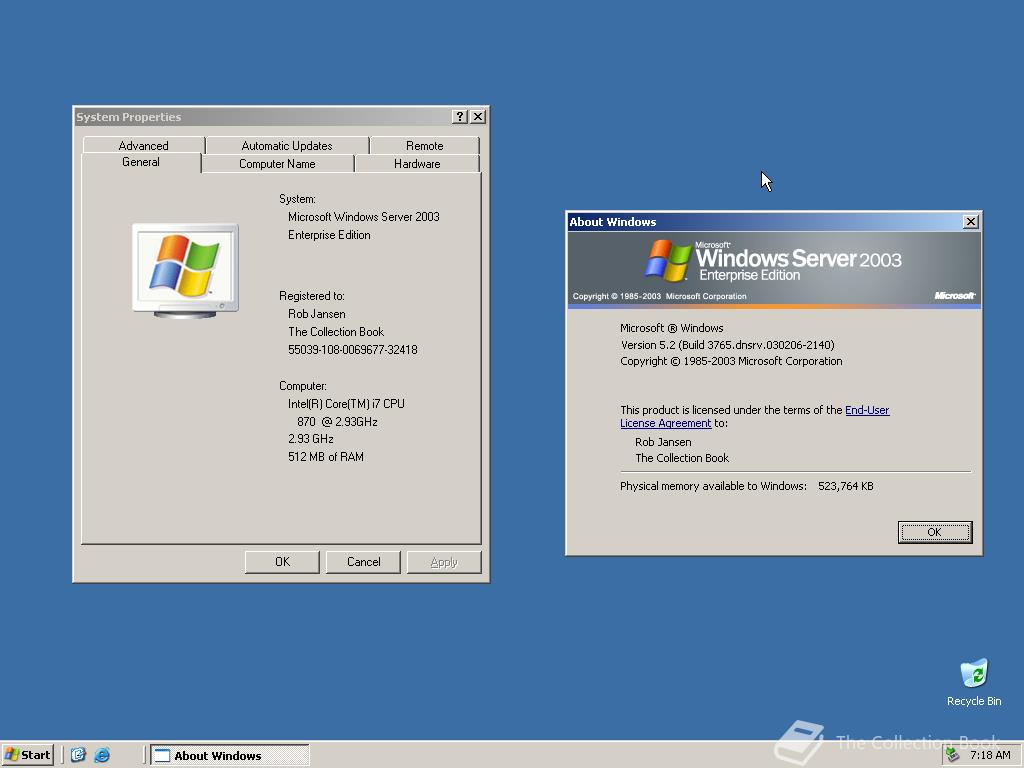Select the General tab

(141, 163)
